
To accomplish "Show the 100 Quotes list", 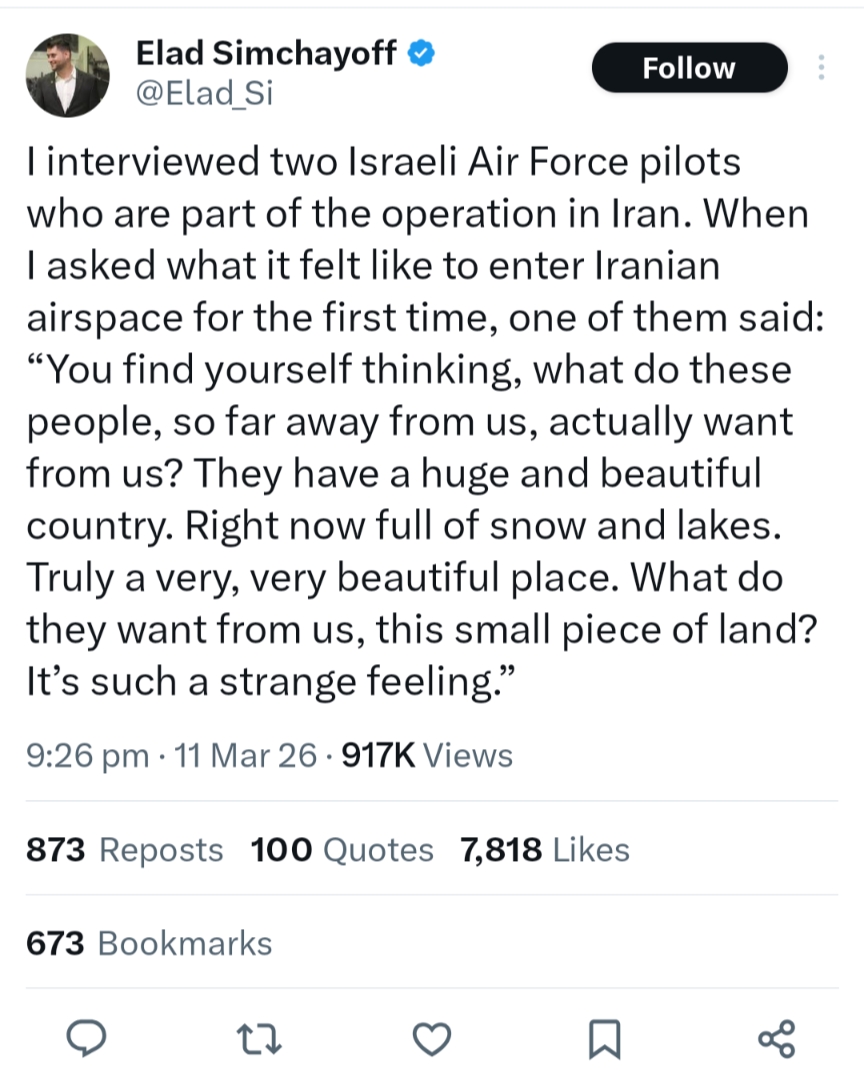I will pos(342,850).
